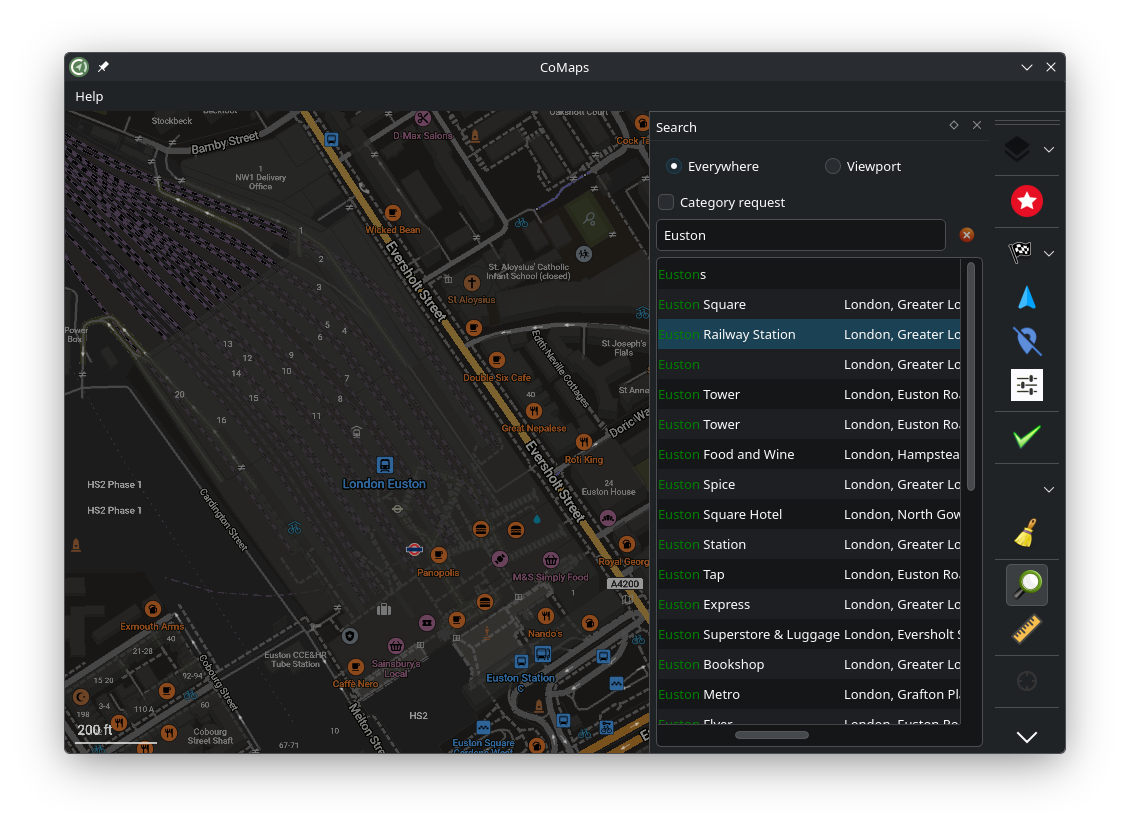Screen dimensions: 1130x830
Task: Click the Royal George pub marker
Action: tap(627, 545)
